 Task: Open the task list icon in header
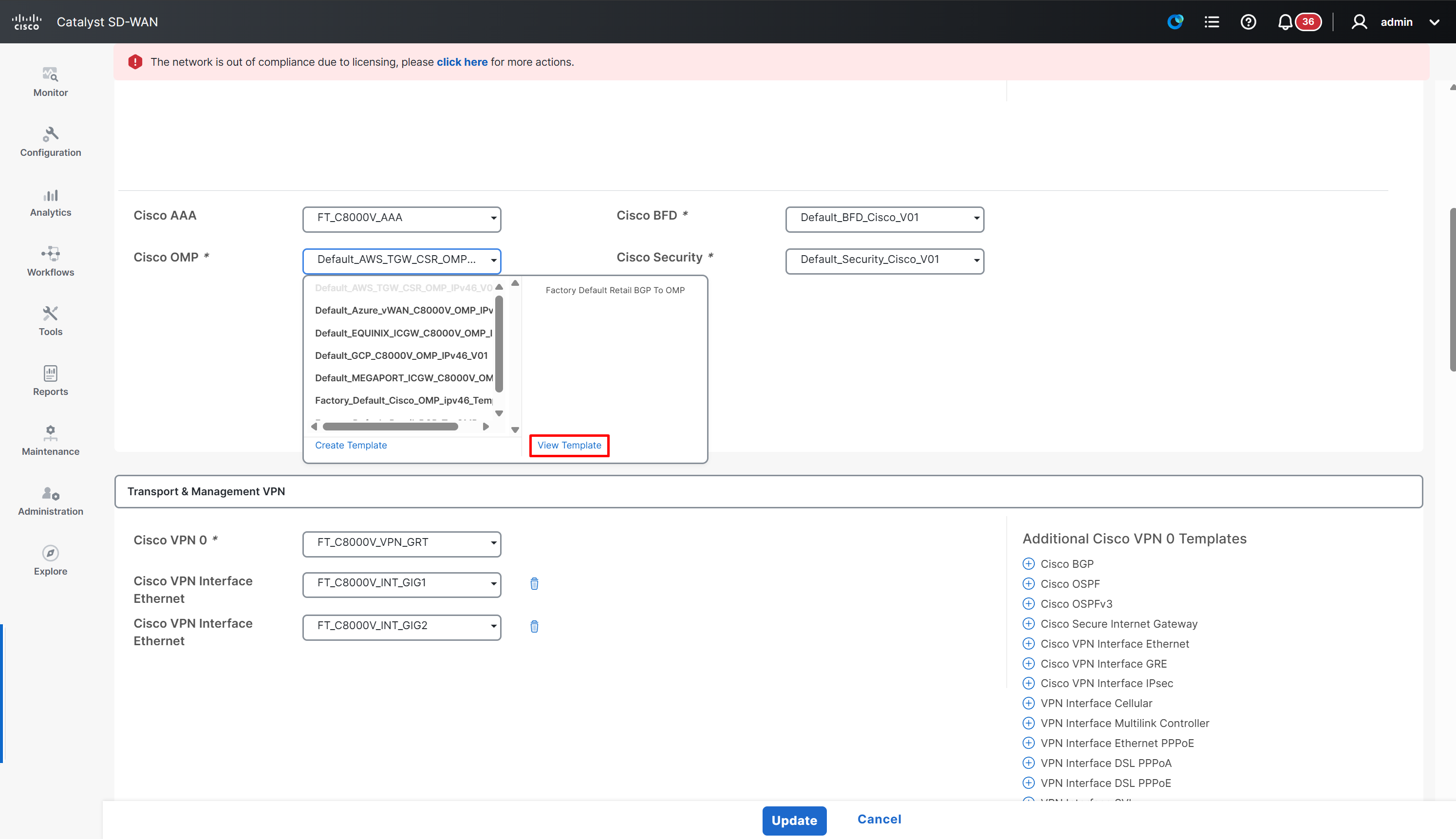point(1212,22)
